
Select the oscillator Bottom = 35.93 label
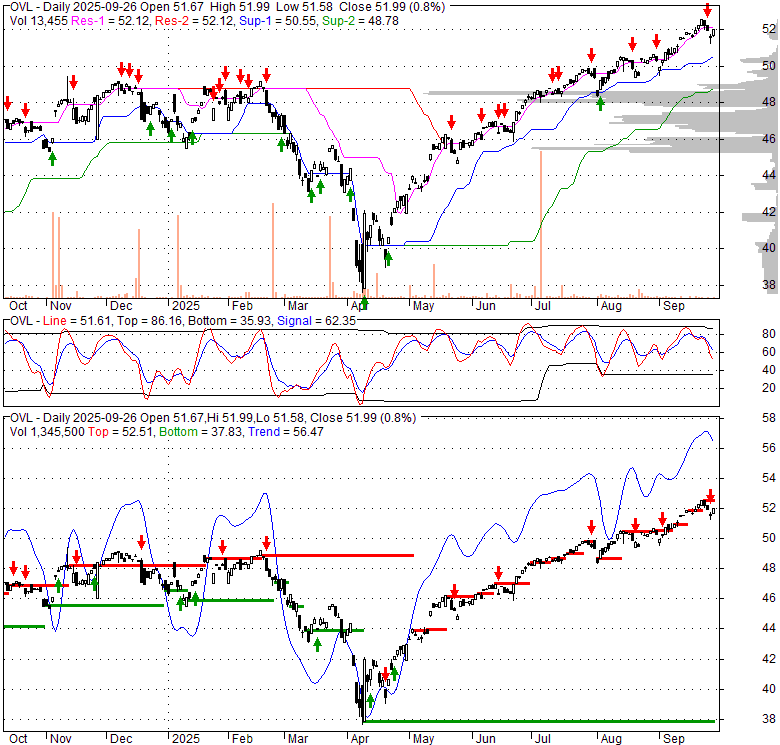pos(229,321)
